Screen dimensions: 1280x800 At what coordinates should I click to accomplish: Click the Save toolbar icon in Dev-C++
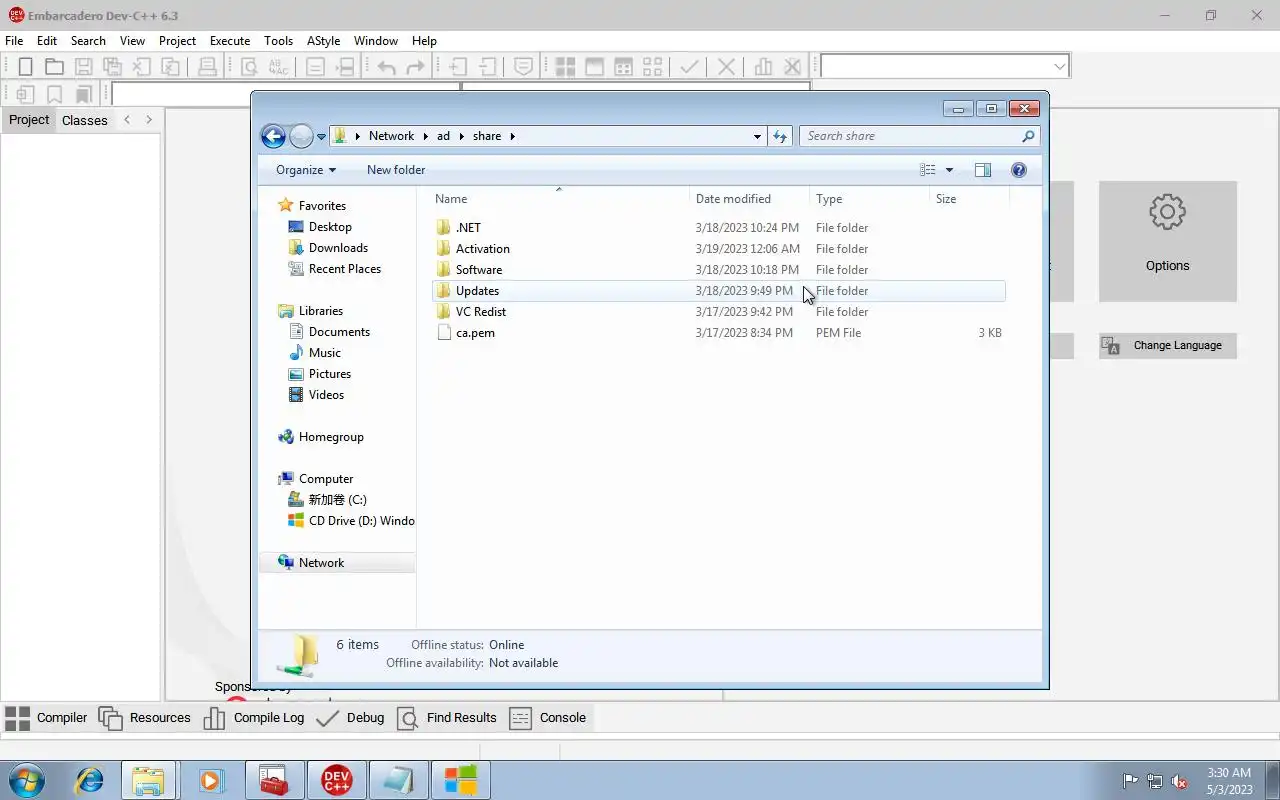84,67
